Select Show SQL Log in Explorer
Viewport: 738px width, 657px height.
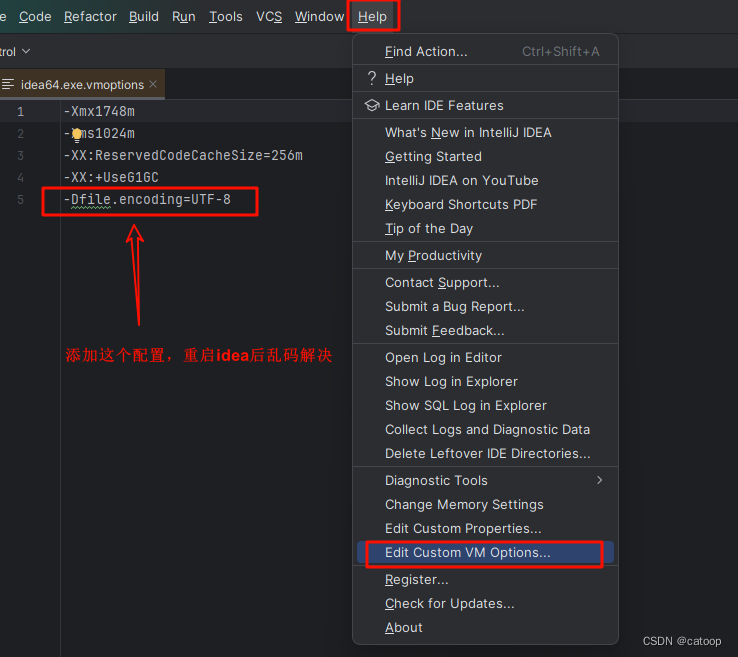click(x=485, y=406)
